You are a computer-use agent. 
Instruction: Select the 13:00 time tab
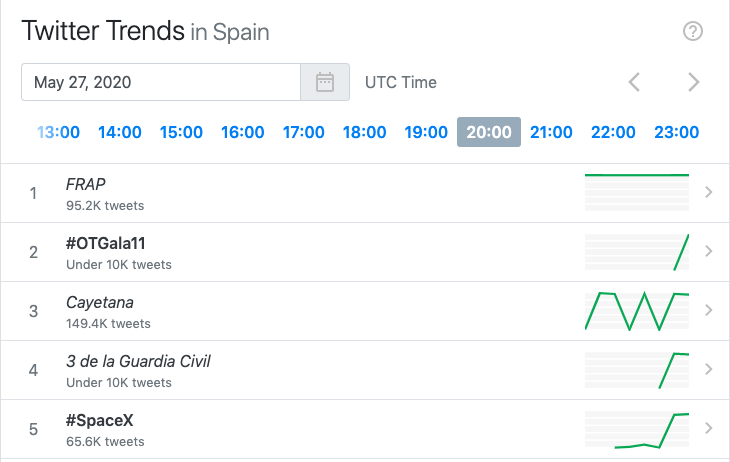point(58,132)
